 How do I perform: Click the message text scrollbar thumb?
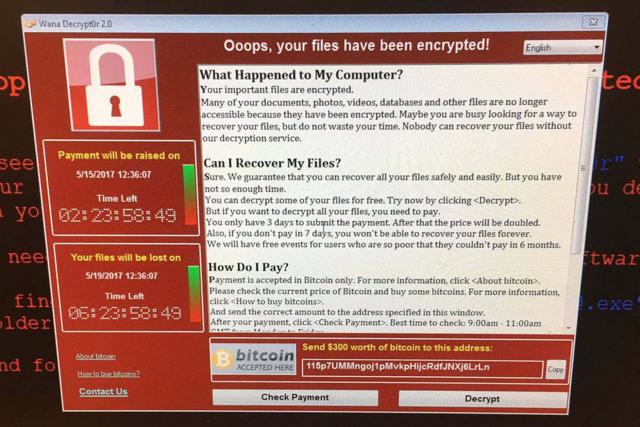click(585, 165)
